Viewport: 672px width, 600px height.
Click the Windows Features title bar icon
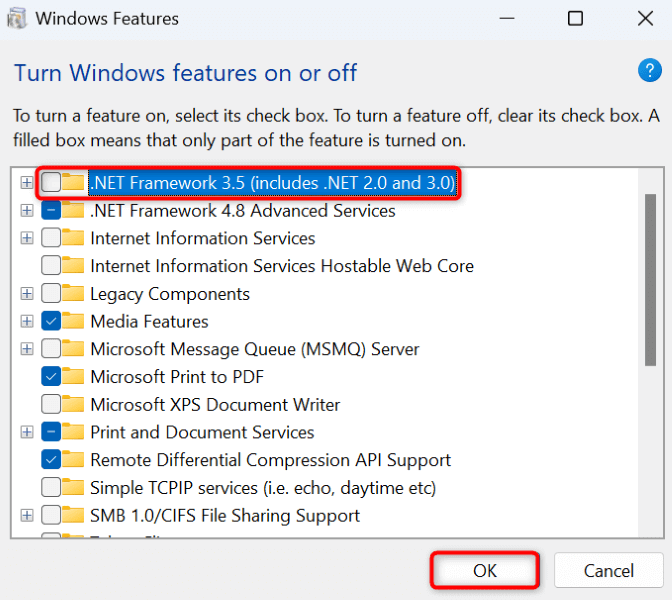pyautogui.click(x=17, y=19)
